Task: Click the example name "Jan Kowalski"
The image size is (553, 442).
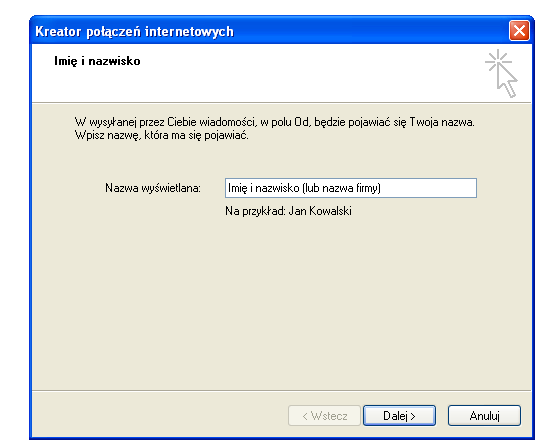Action: click(320, 211)
